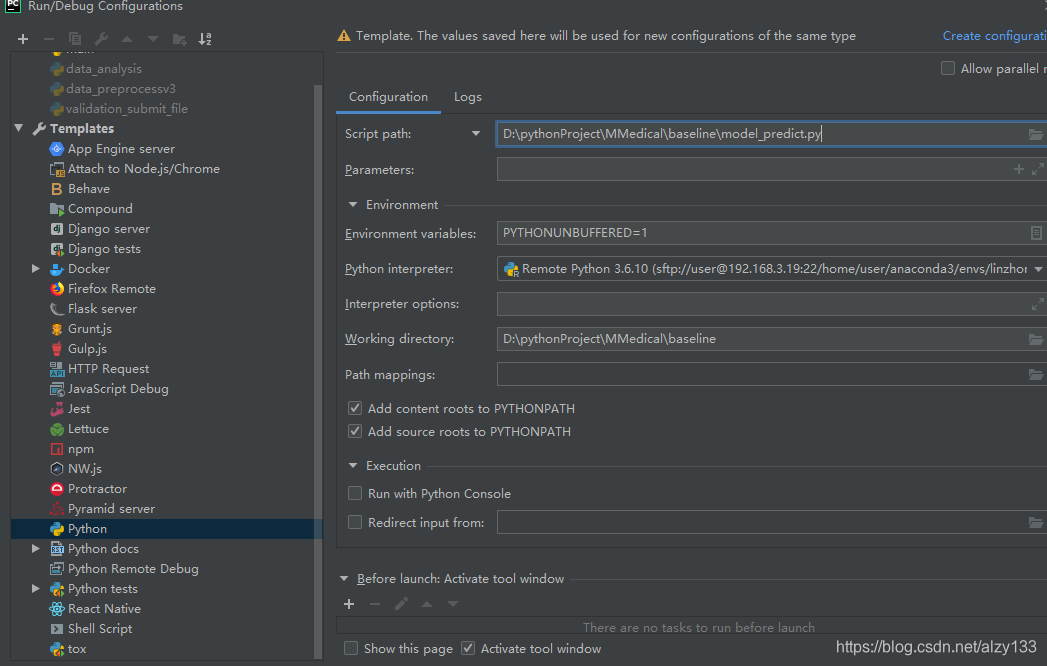Open environment variables editor icon
The height and width of the screenshot is (666, 1047).
coord(1036,232)
